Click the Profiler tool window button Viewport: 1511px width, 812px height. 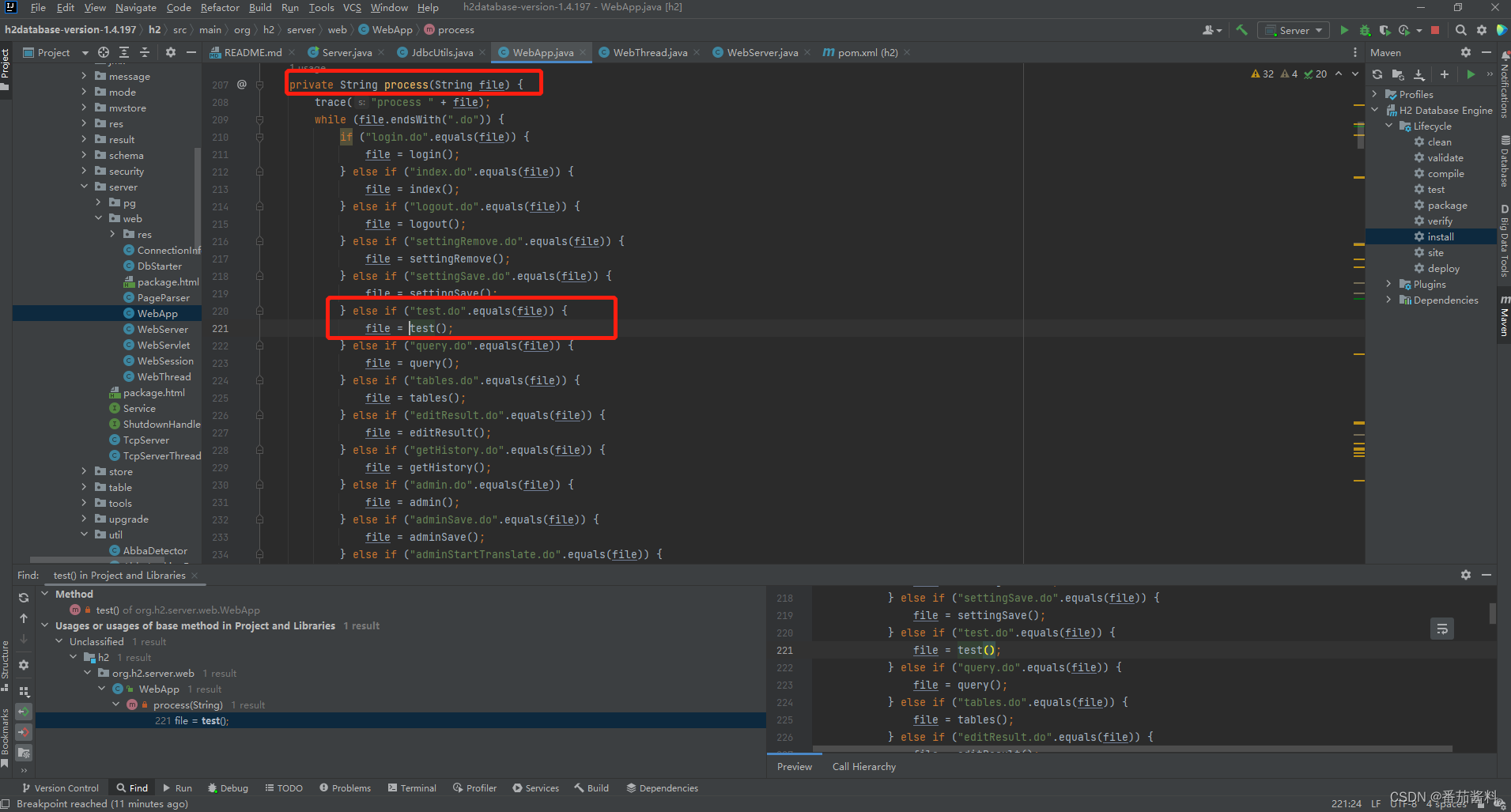coord(474,787)
